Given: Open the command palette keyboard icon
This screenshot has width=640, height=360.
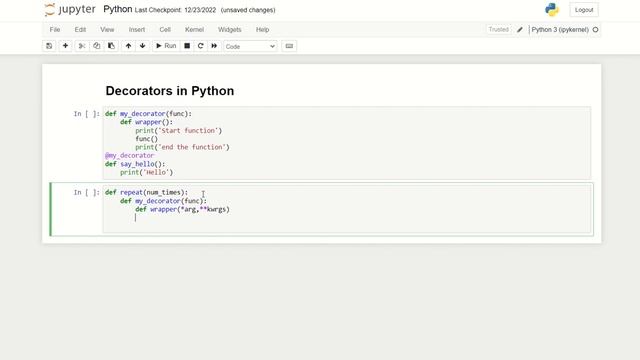Looking at the screenshot, I should coord(289,46).
